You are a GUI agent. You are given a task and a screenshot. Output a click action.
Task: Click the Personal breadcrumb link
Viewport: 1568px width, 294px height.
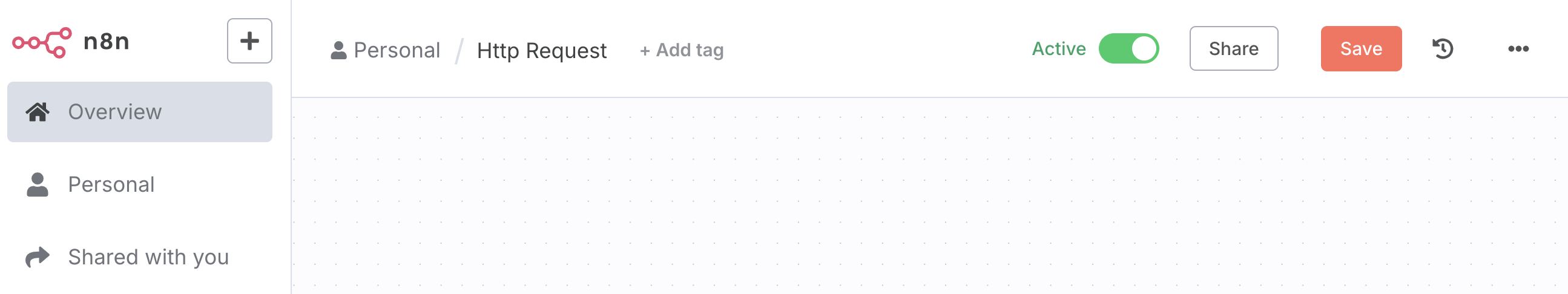[x=397, y=50]
